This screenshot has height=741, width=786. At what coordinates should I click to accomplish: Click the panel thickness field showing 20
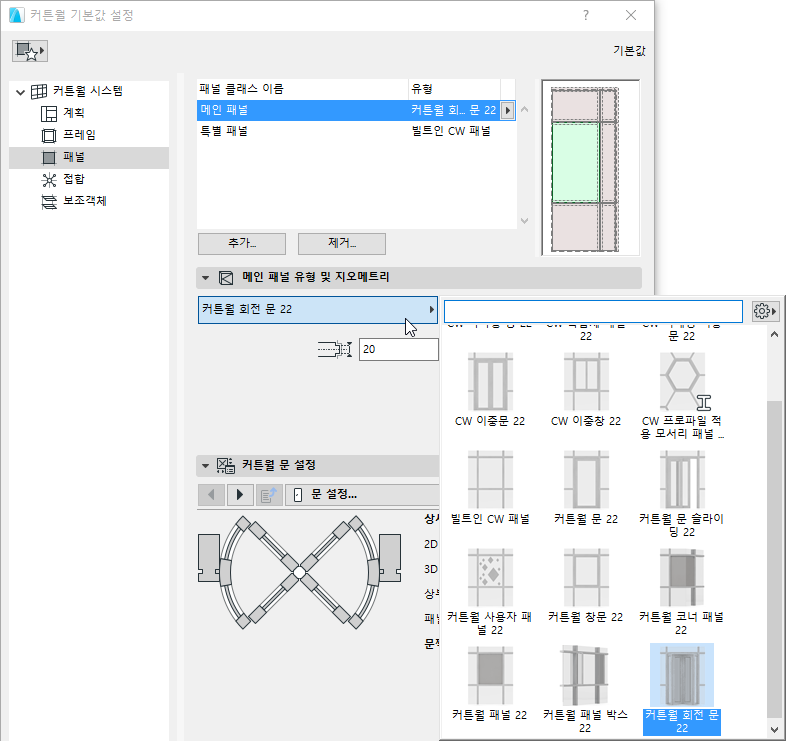pyautogui.click(x=399, y=349)
